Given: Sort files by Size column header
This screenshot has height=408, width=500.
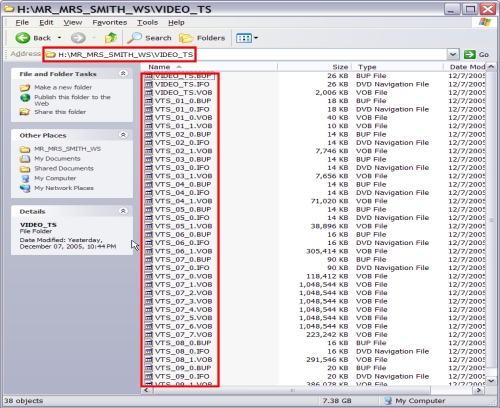Looking at the screenshot, I should click(314, 67).
